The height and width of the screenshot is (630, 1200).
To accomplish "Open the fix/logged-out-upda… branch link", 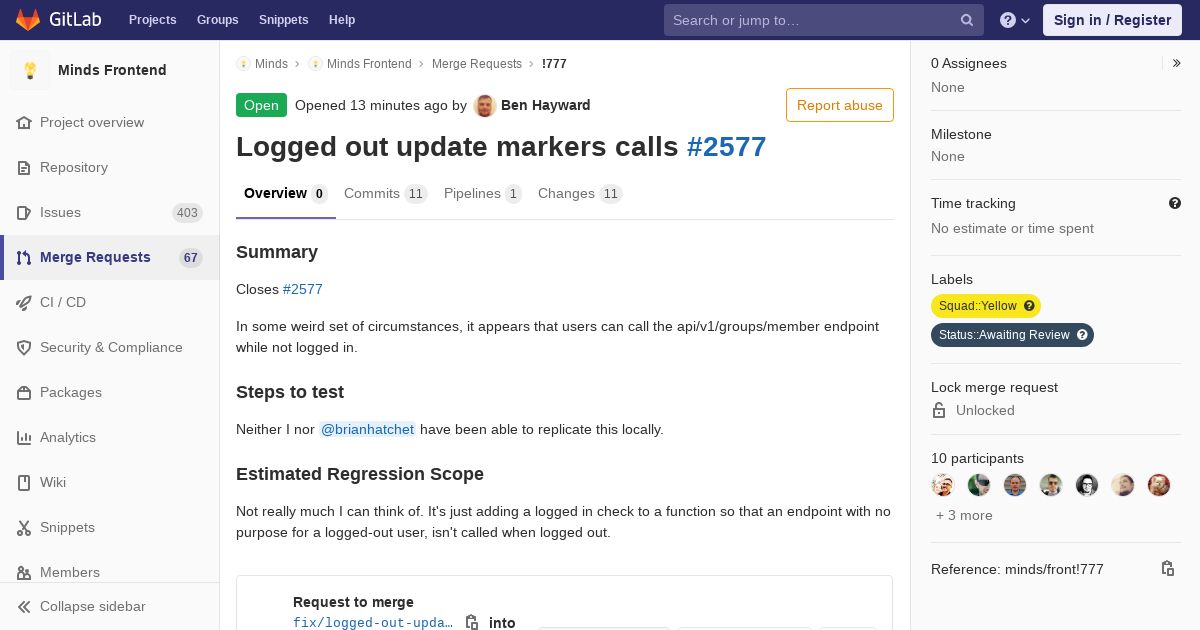I will coord(373,623).
